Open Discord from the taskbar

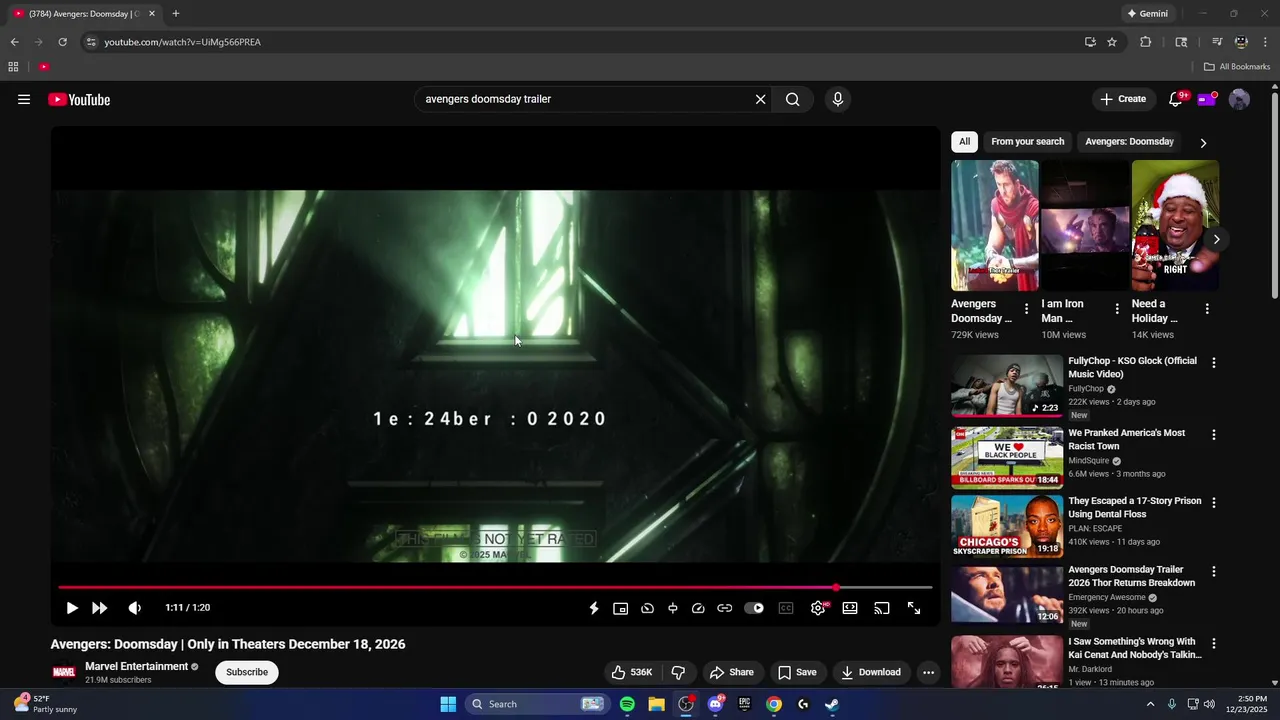tap(716, 704)
